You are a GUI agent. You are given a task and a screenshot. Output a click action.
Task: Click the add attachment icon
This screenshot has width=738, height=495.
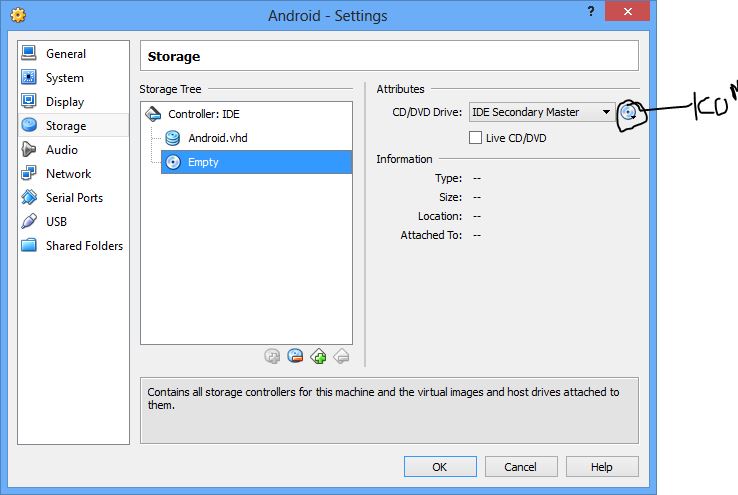pyautogui.click(x=272, y=356)
